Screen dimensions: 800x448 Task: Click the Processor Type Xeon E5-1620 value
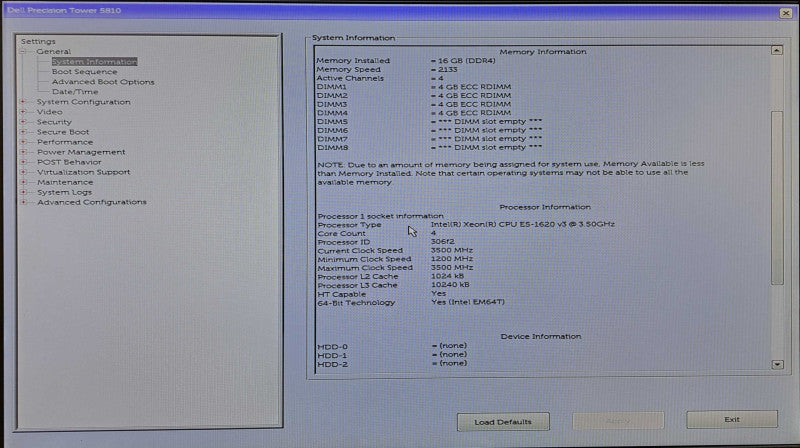point(522,224)
